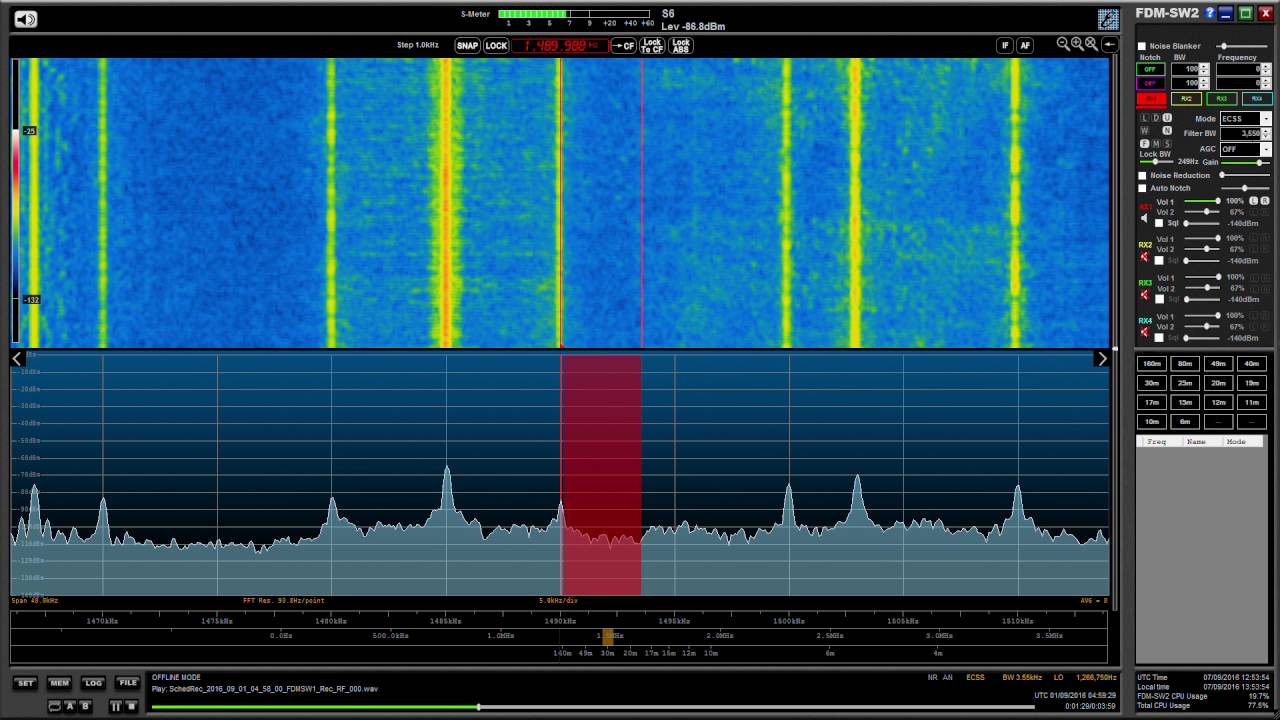Open the FILE button

click(x=128, y=683)
